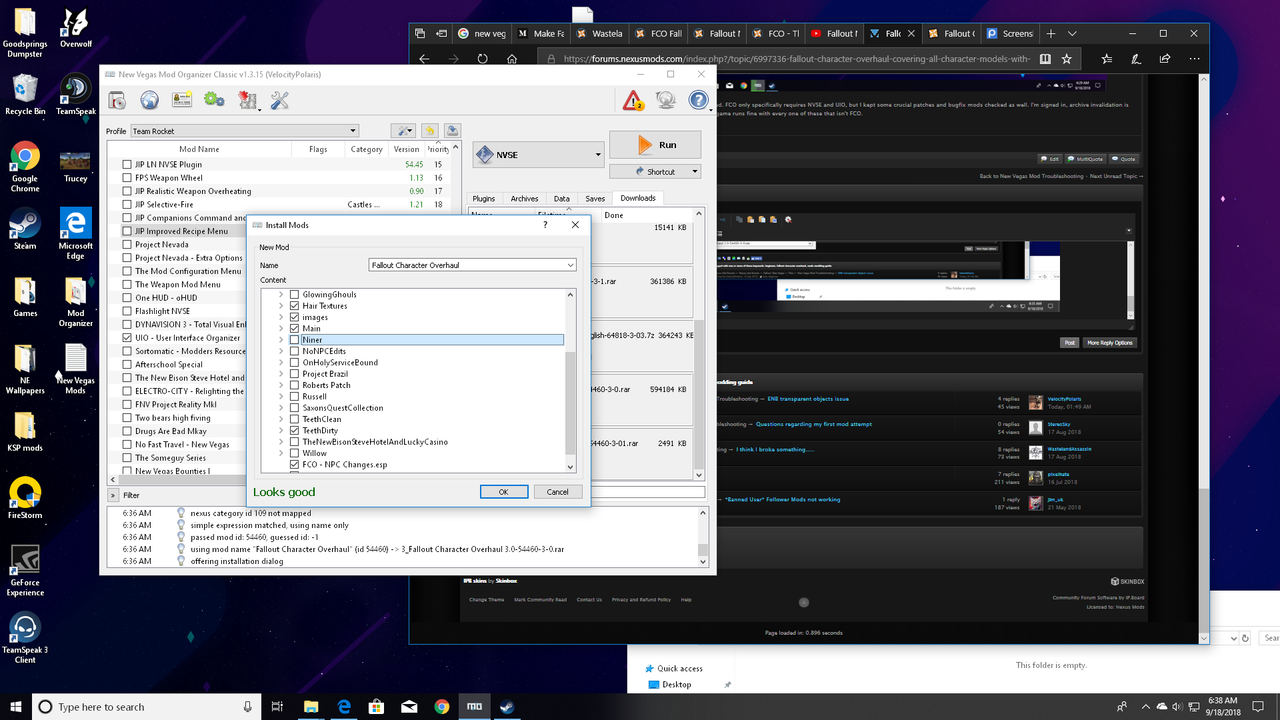
Task: Click the red warning problems icon
Action: point(633,100)
